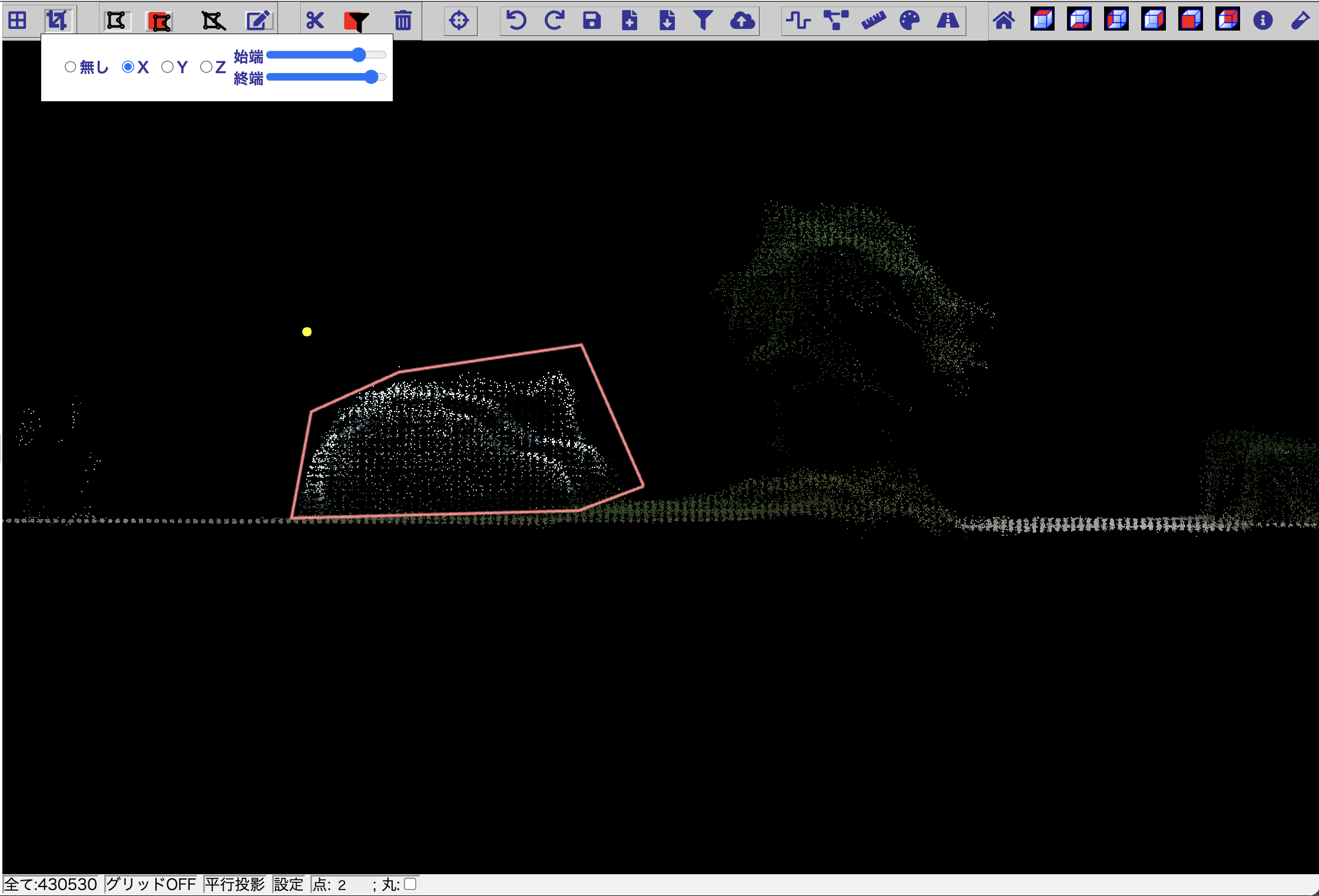This screenshot has height=896, width=1319.
Task: Select the ruler measurement tool
Action: tap(873, 21)
